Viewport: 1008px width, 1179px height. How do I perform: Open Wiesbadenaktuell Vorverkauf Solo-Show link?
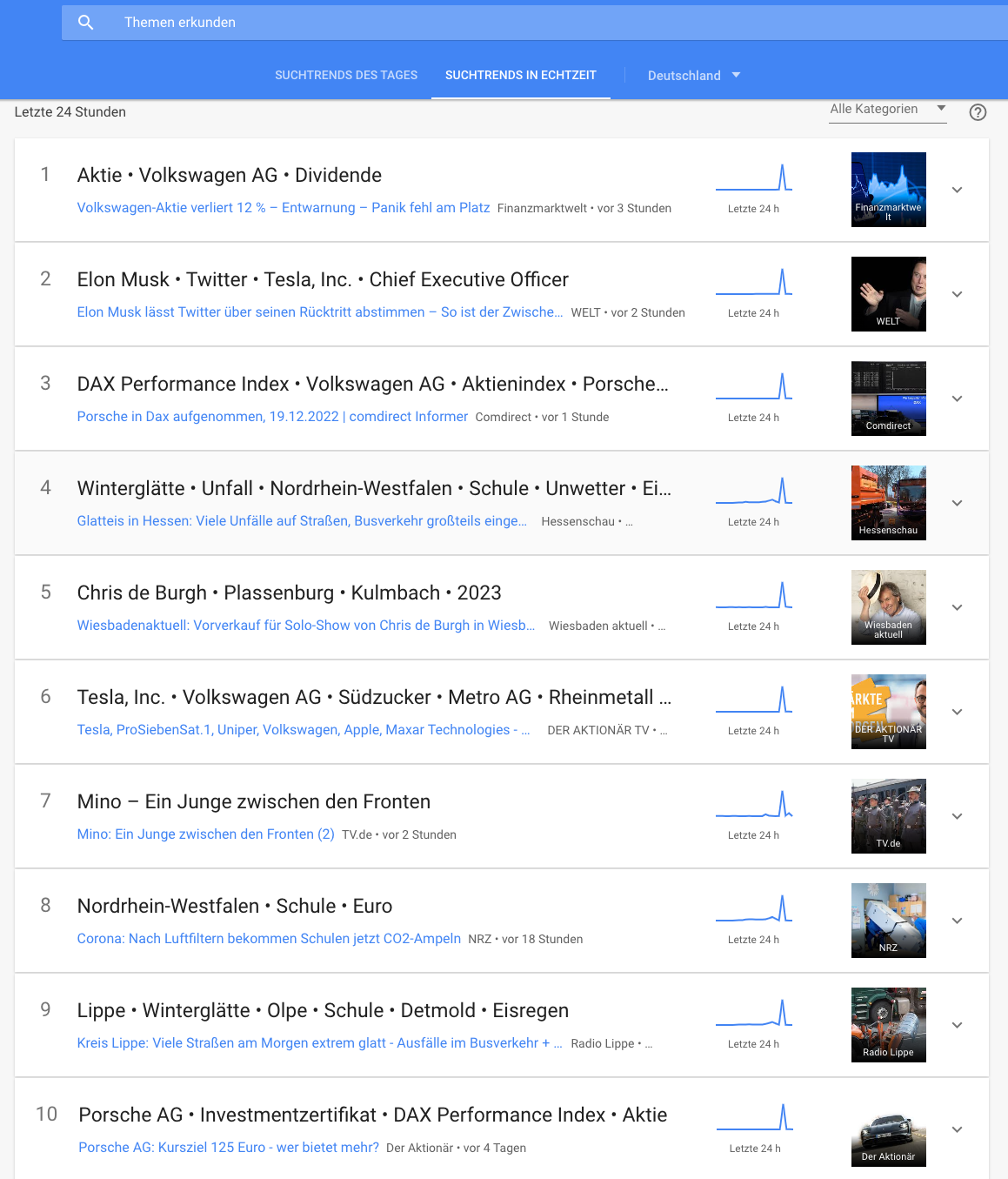[306, 625]
